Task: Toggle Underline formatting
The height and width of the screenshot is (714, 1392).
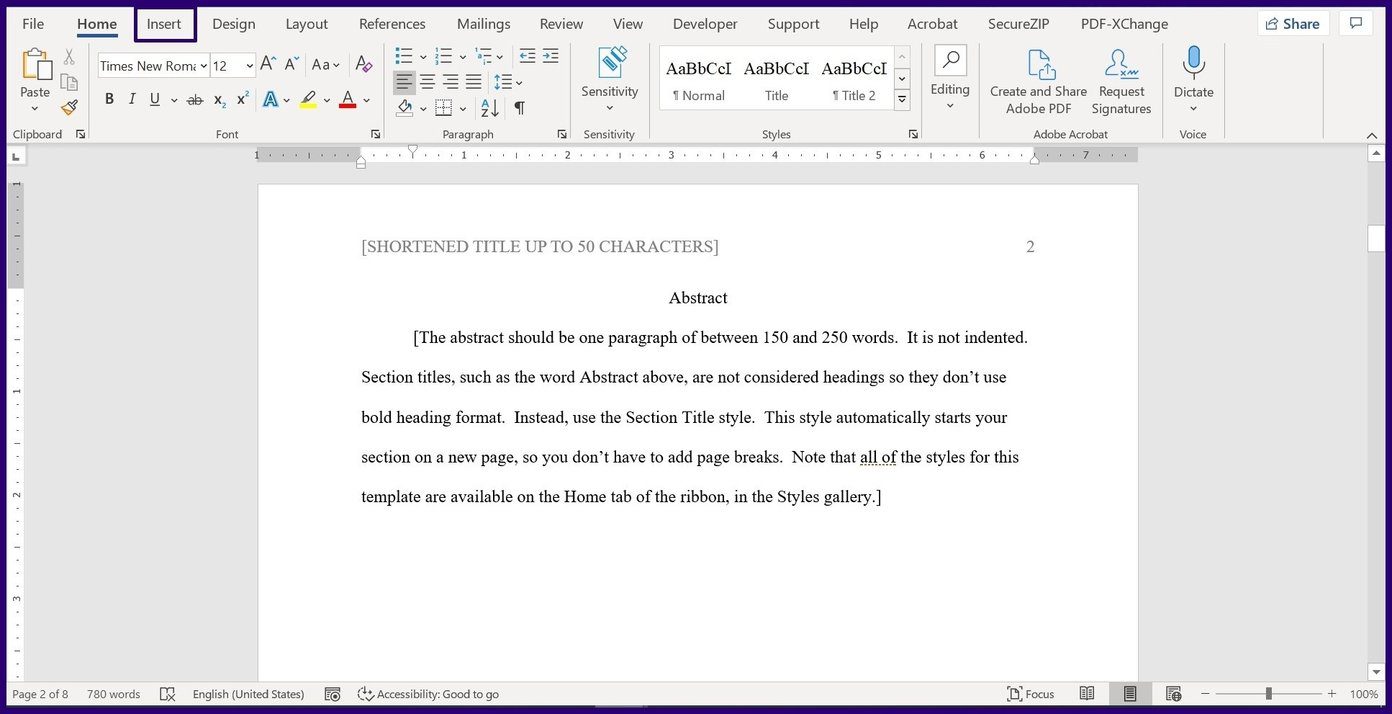Action: click(x=155, y=99)
